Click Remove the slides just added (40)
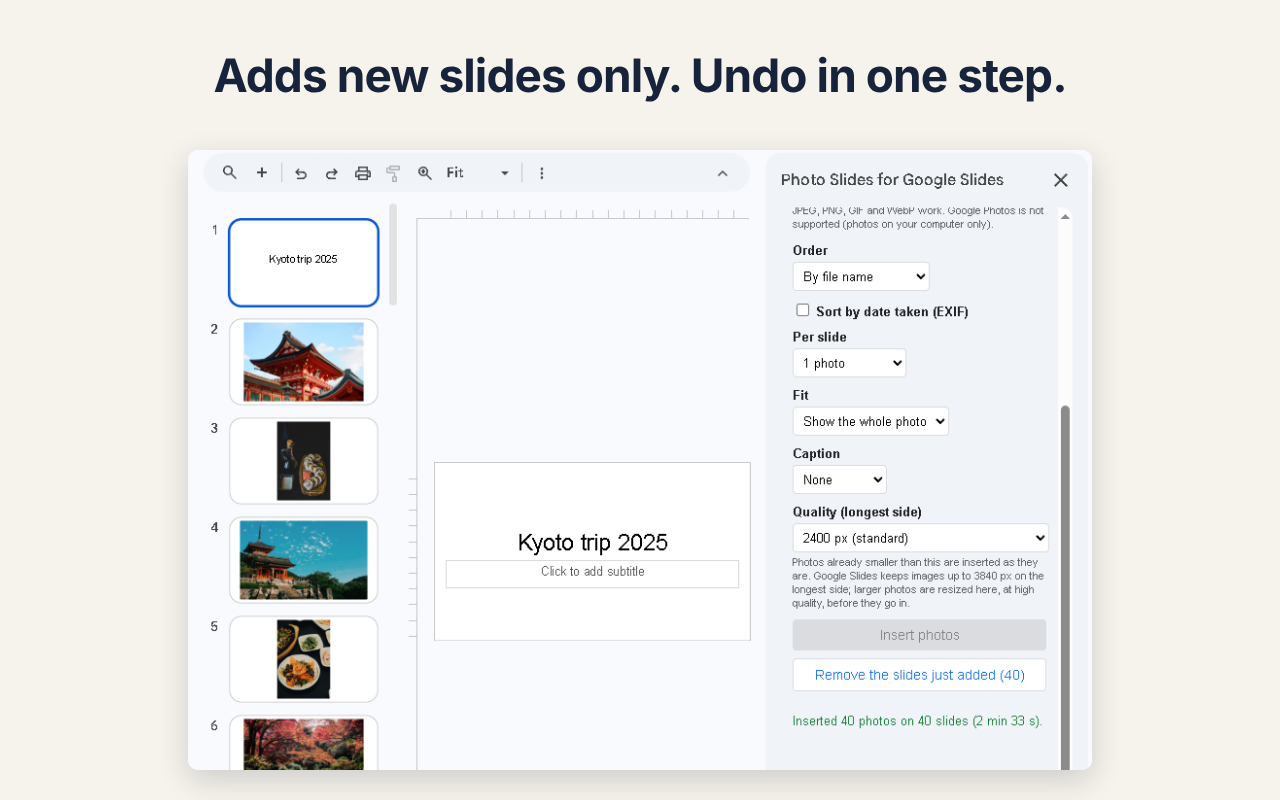This screenshot has height=800, width=1280. 920,675
